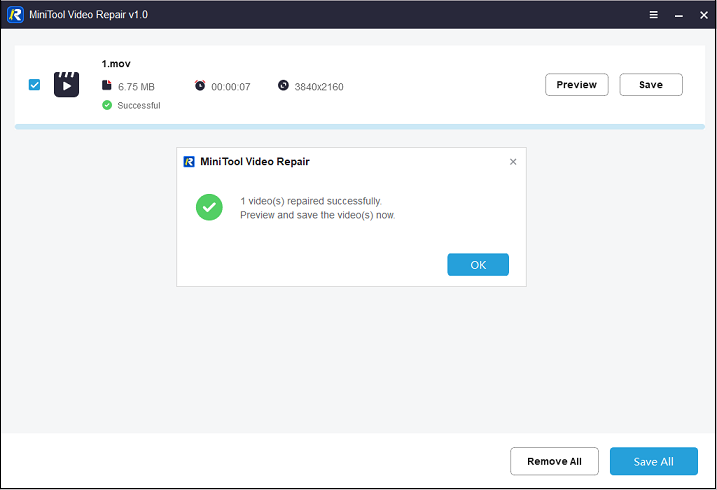Click the repair progress bar under 1.mov
Viewport: 717px width, 490px height.
pyautogui.click(x=360, y=127)
